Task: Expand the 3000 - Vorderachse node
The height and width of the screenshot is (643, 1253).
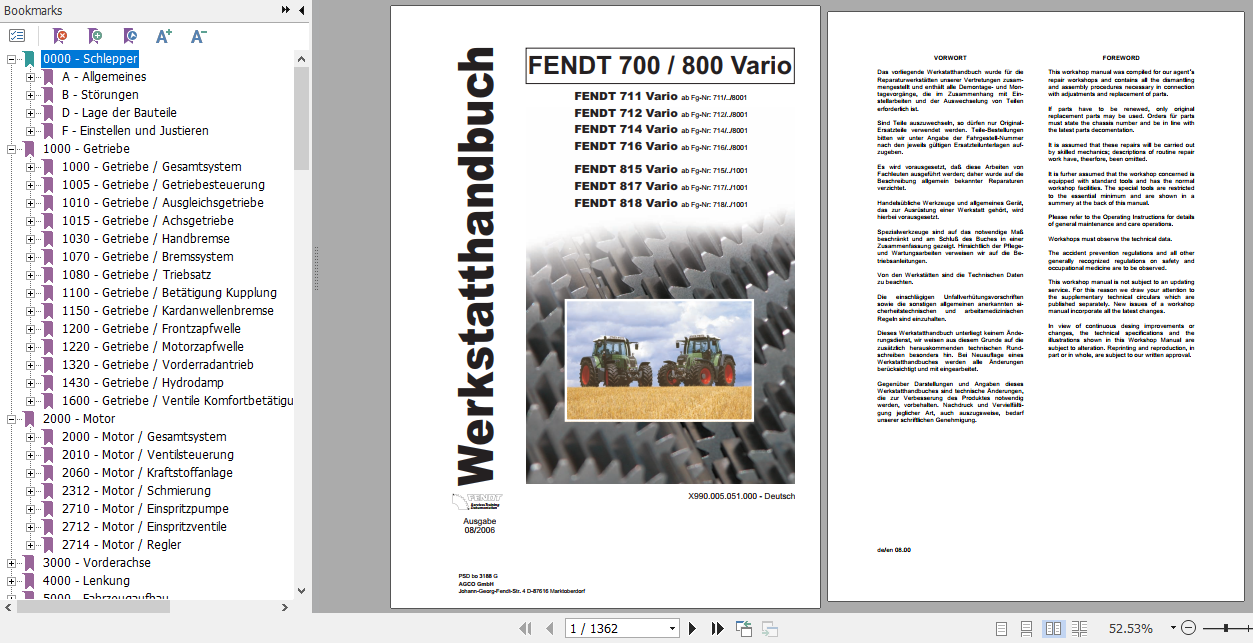Action: [12, 563]
